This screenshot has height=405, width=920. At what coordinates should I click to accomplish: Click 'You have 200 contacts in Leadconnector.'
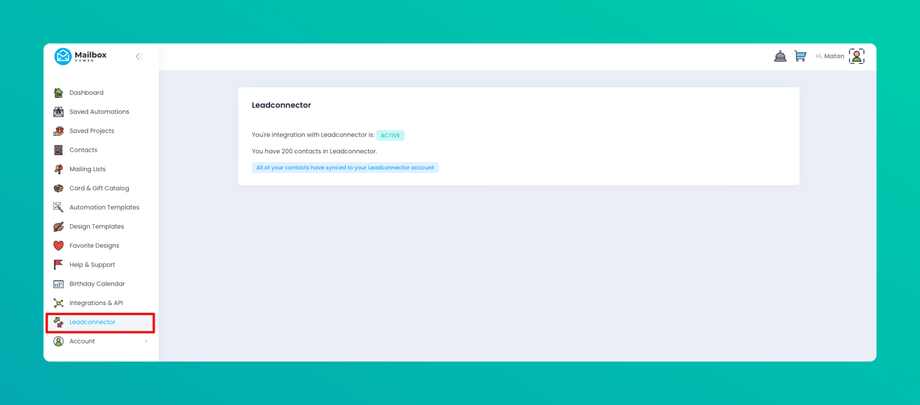(x=314, y=151)
